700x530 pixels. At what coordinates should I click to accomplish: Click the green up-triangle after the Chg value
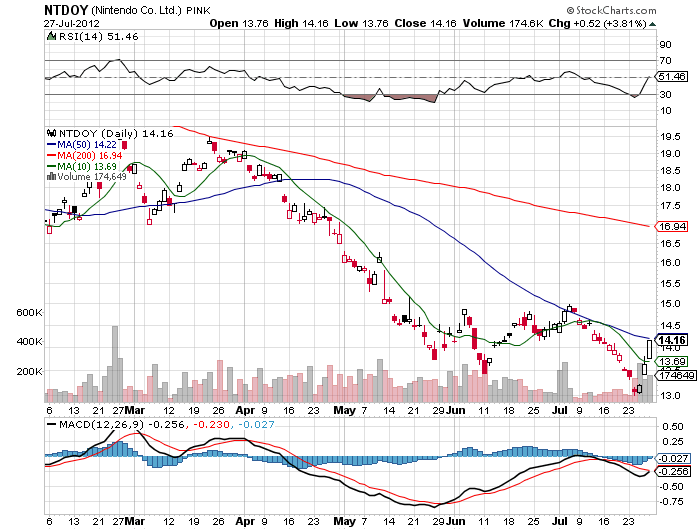coord(652,24)
